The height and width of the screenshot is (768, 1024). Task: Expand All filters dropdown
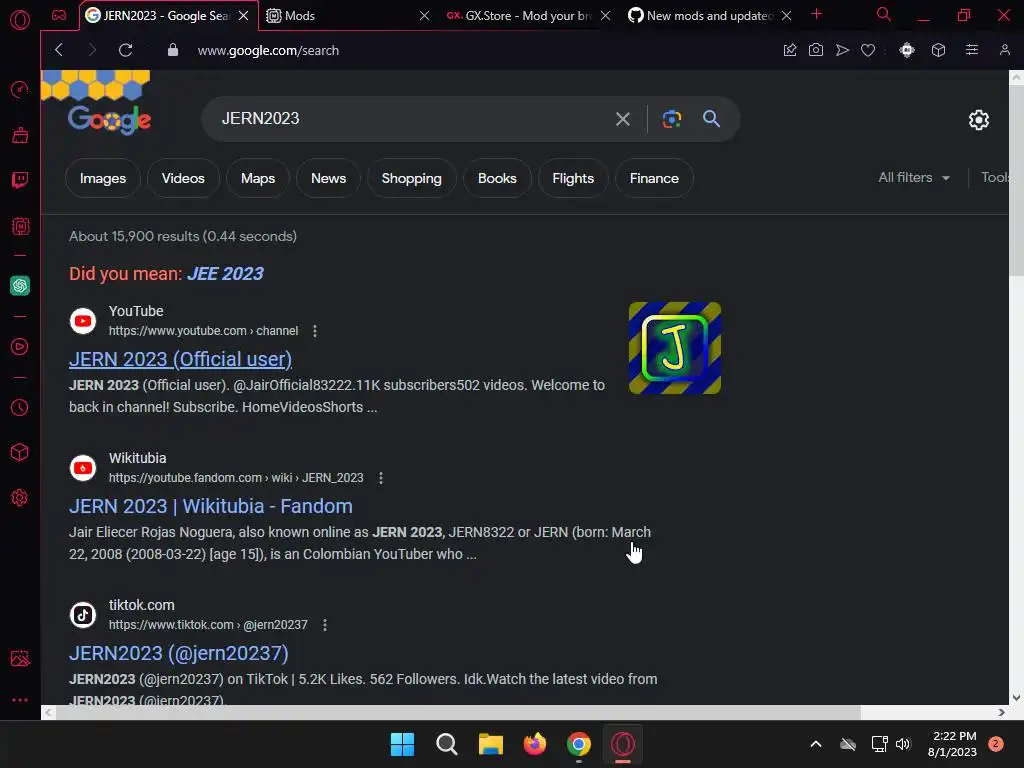914,178
